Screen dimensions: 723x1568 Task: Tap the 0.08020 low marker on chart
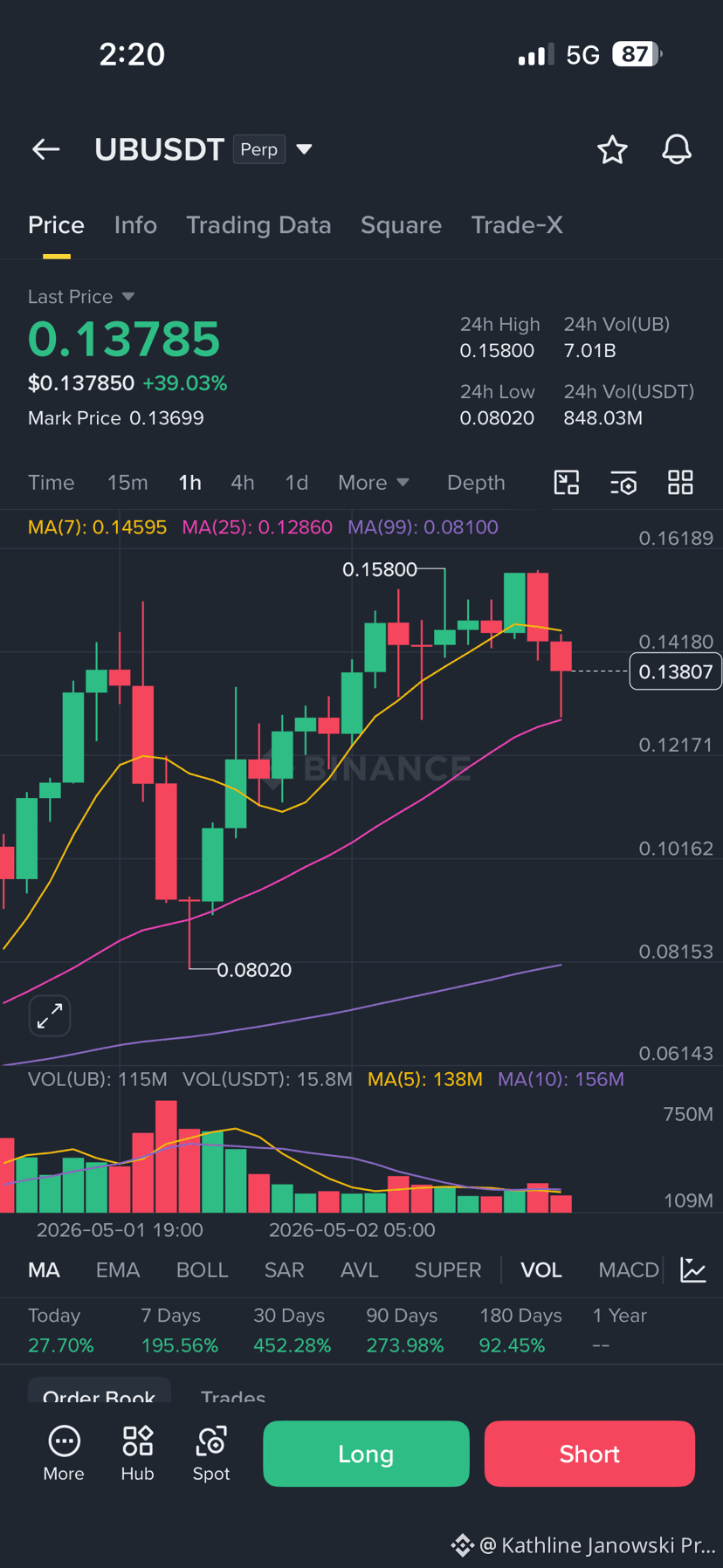coord(254,970)
